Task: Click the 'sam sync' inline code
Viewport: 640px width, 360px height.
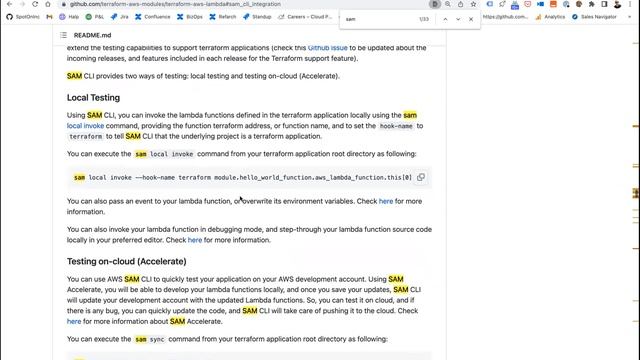Action: point(150,339)
